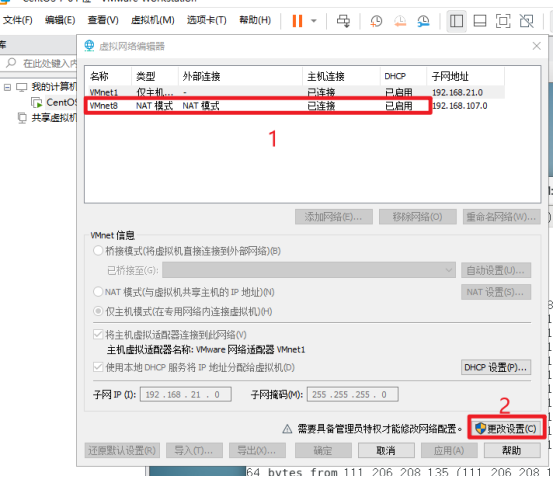Click the 导出(X)... button
The width and height of the screenshot is (554, 477).
pyautogui.click(x=257, y=450)
